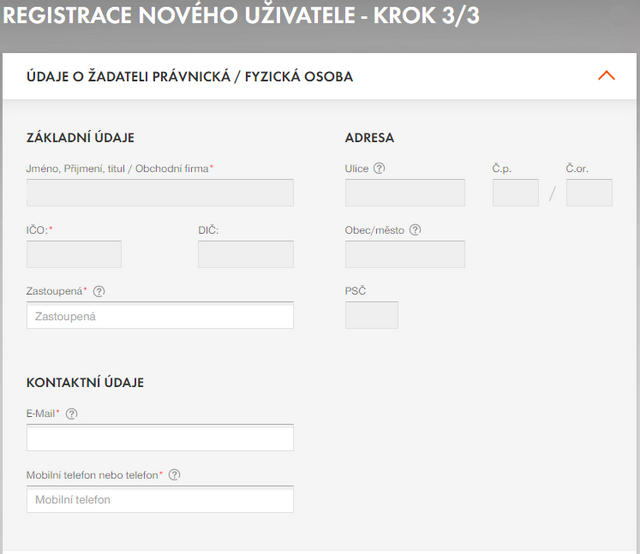Click the Základní údaje heading
Image resolution: width=640 pixels, height=554 pixels.
(x=80, y=138)
